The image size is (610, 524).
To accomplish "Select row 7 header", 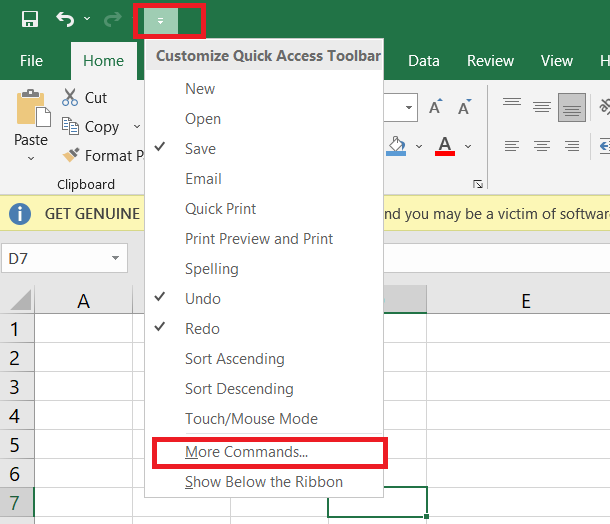I will click(17, 503).
